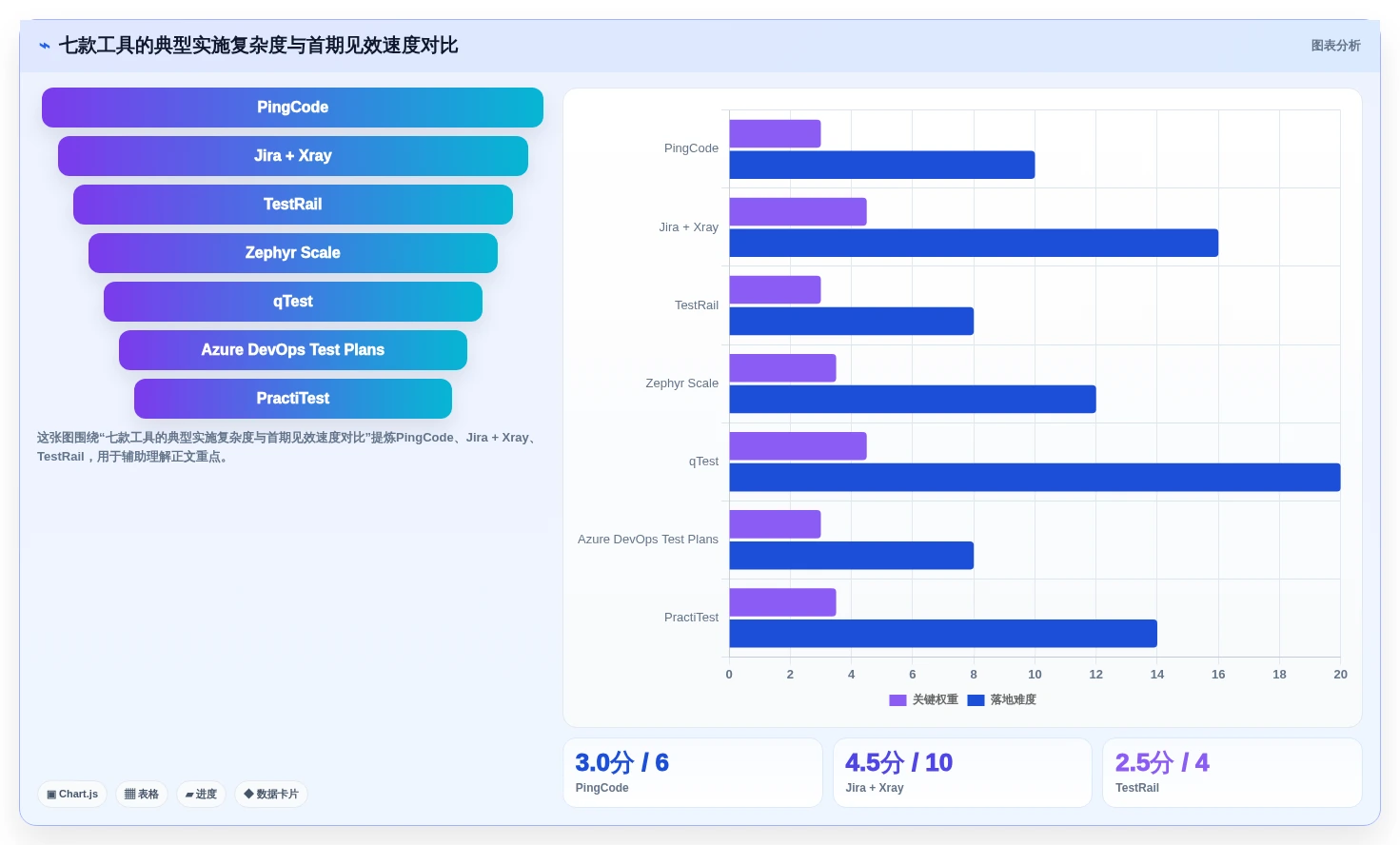The image size is (1400, 845).
Task: Click Zephyr Scale blue chart bar
Action: 913,399
